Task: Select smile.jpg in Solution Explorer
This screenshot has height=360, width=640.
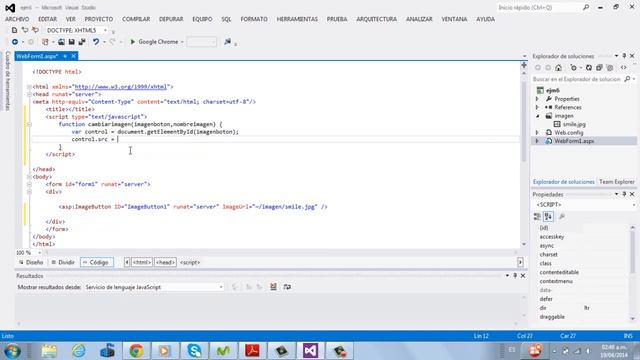Action: click(574, 124)
